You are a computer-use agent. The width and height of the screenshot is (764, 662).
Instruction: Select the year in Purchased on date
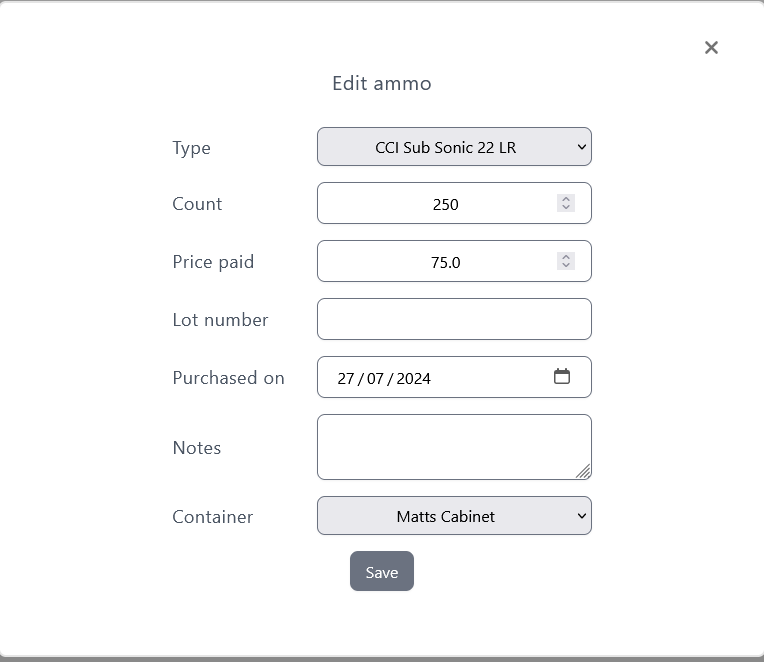(413, 378)
